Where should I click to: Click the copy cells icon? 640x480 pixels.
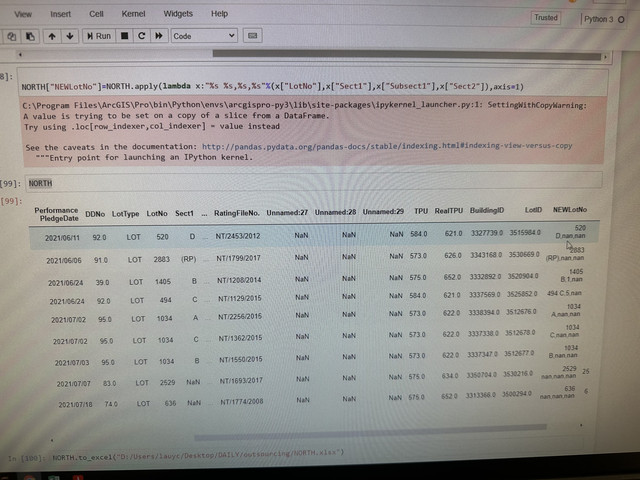click(x=11, y=36)
